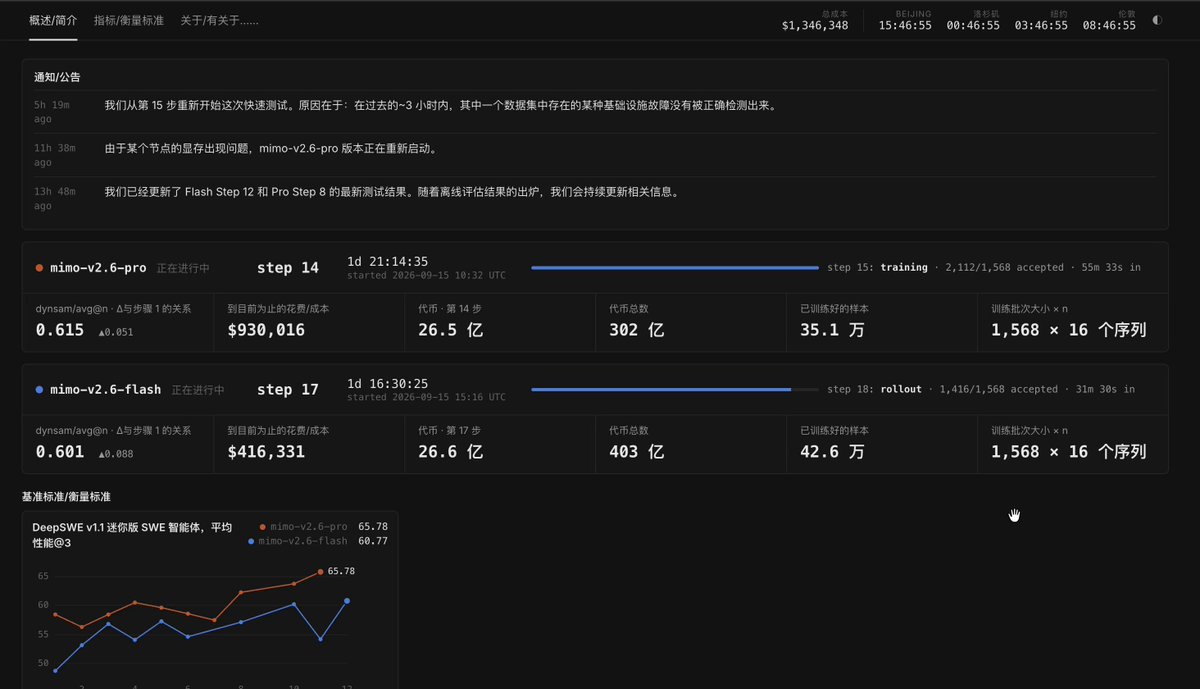Click the last blue data point on chart
This screenshot has height=689, width=1200.
click(x=347, y=601)
